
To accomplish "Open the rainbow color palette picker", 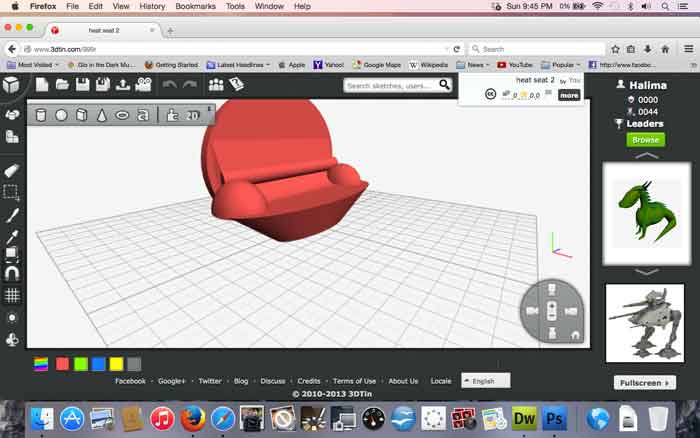I will (x=41, y=364).
